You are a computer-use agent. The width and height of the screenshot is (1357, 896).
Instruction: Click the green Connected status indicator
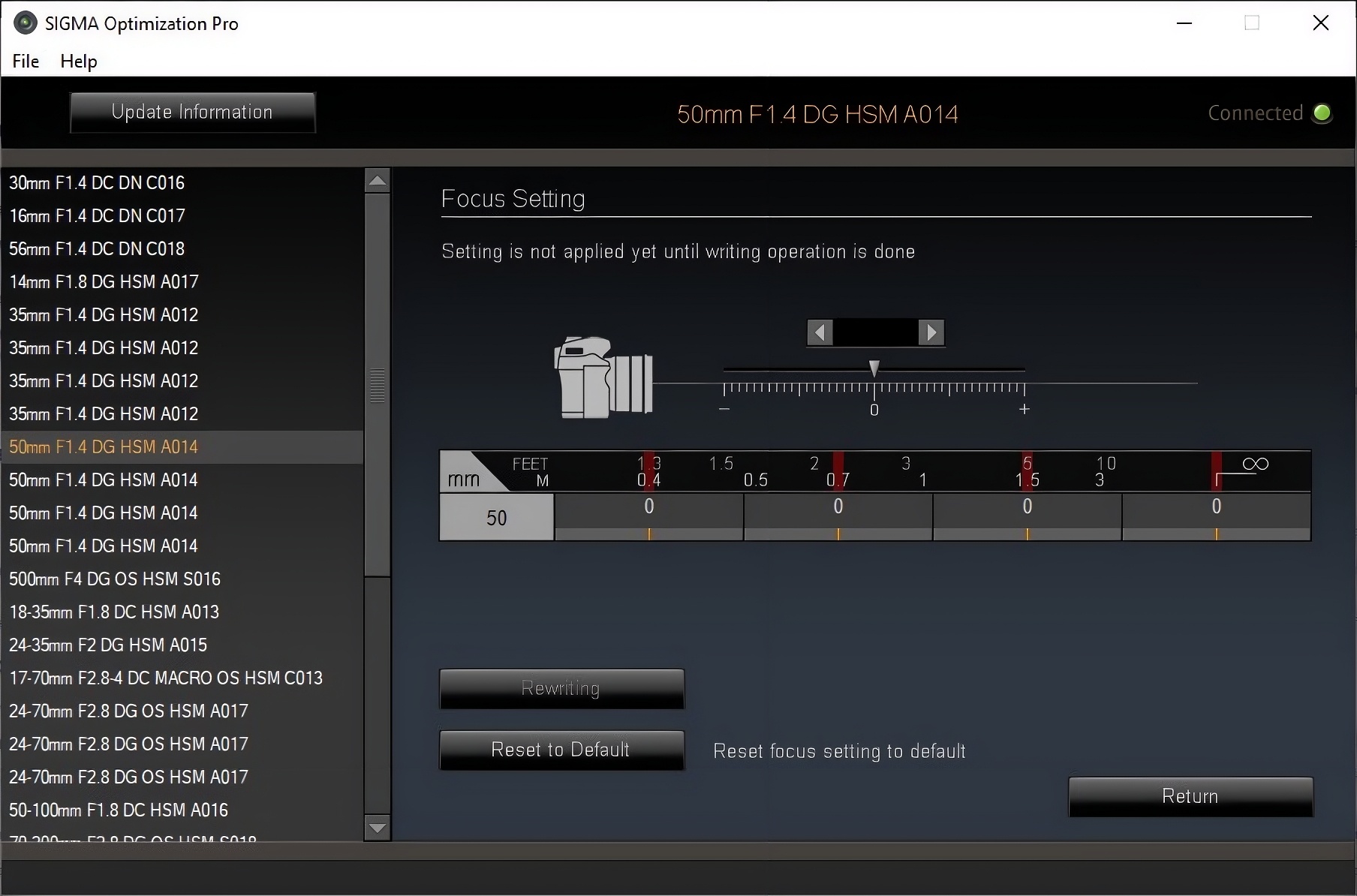pos(1322,113)
